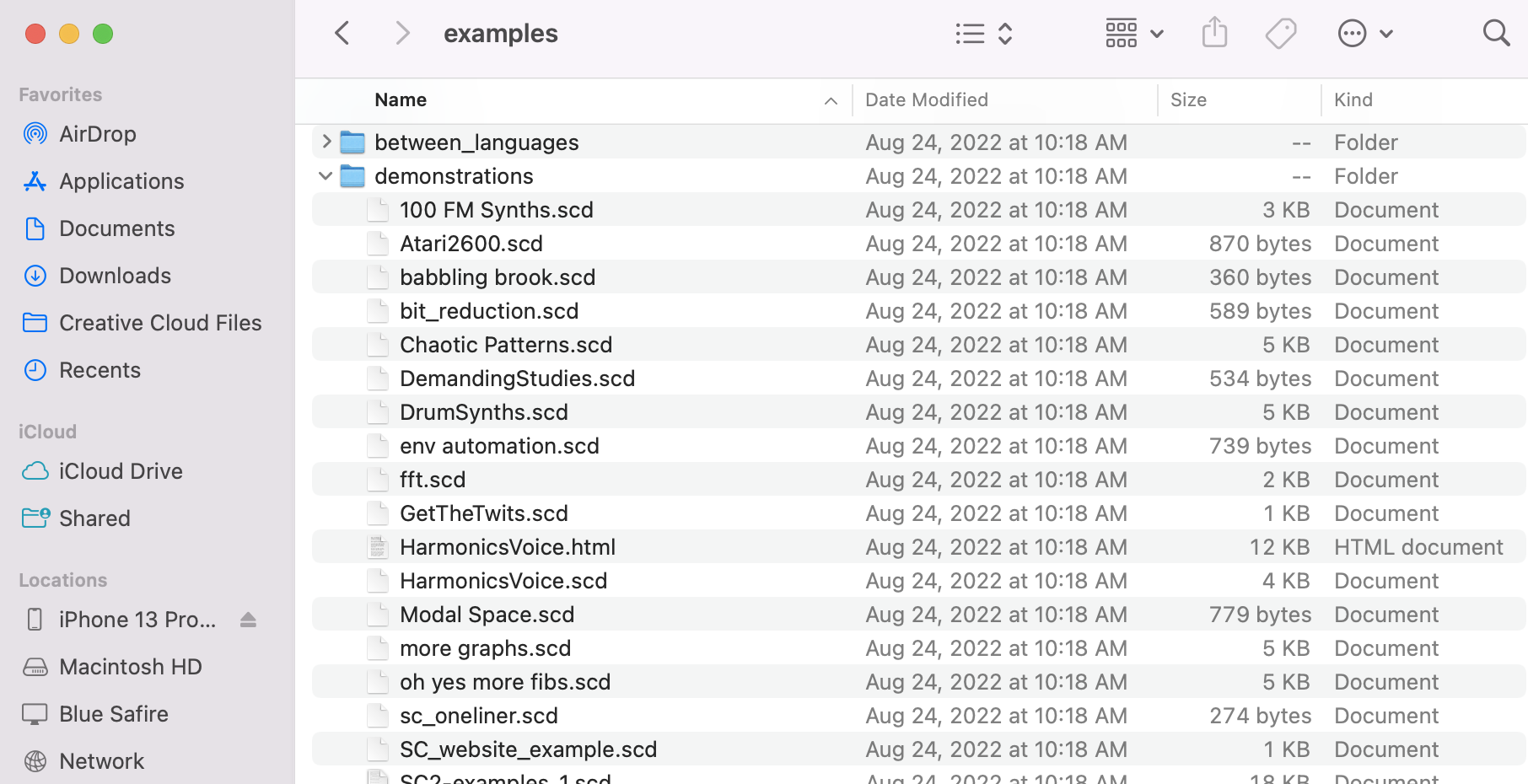Toggle the Name column sort order
1528x784 pixels.
(831, 99)
